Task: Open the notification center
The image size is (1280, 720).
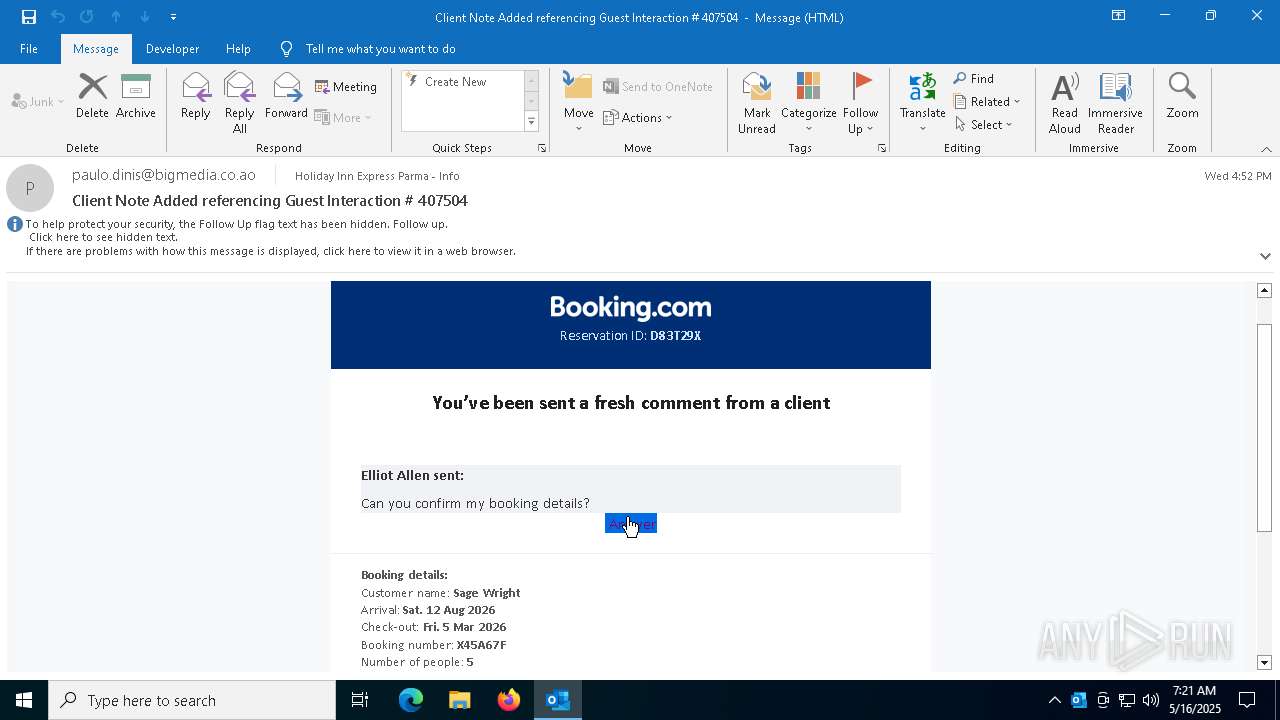Action: coord(1247,700)
